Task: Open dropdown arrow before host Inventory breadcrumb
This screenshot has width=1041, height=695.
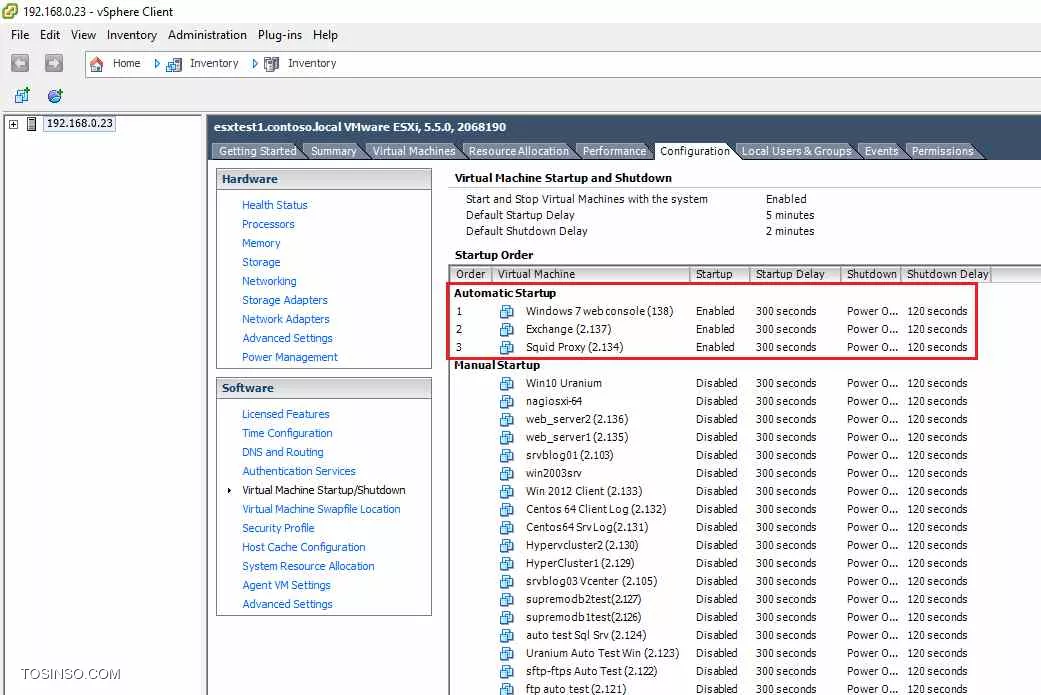Action: 255,64
